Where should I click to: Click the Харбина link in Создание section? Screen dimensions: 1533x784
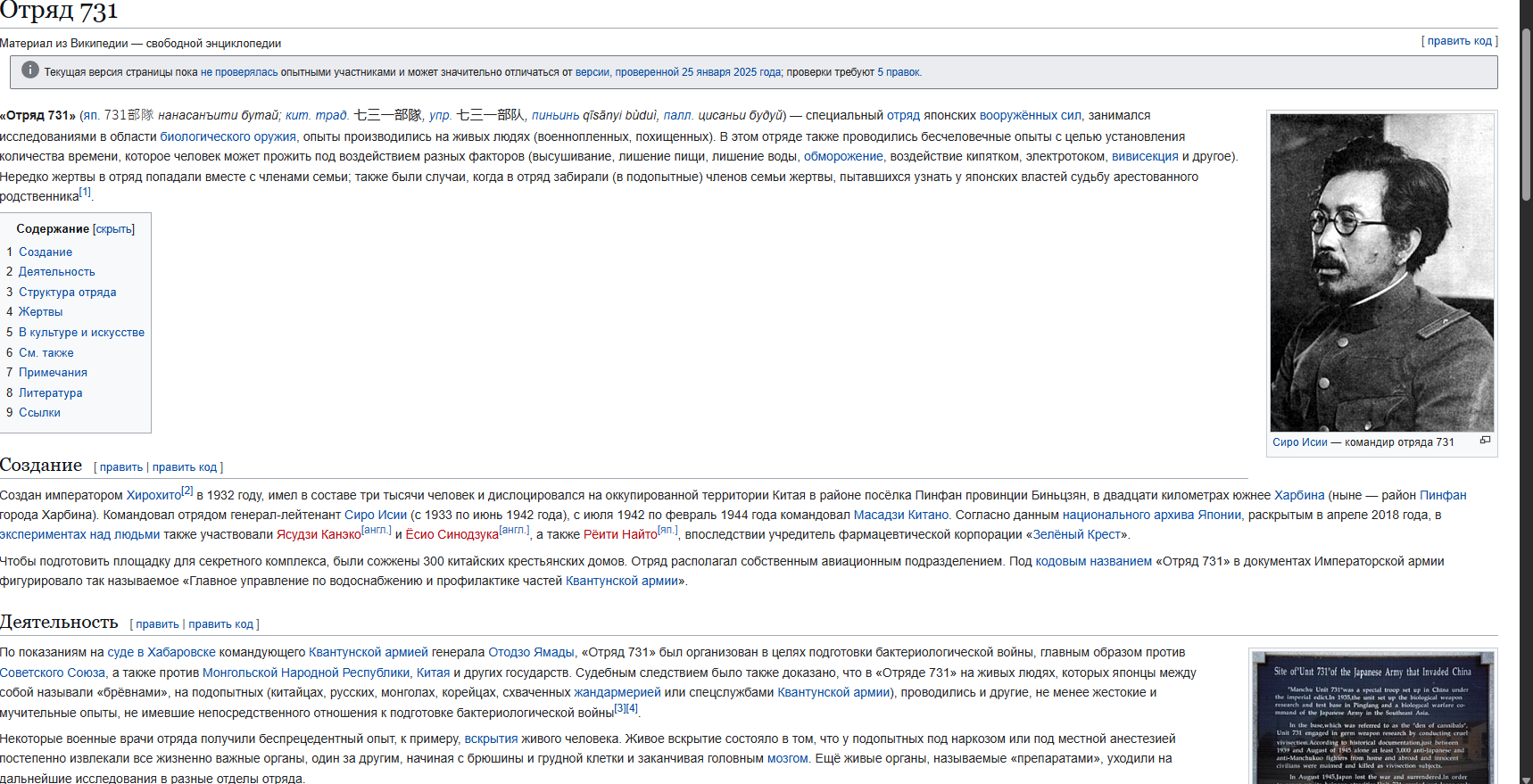[x=1299, y=495]
